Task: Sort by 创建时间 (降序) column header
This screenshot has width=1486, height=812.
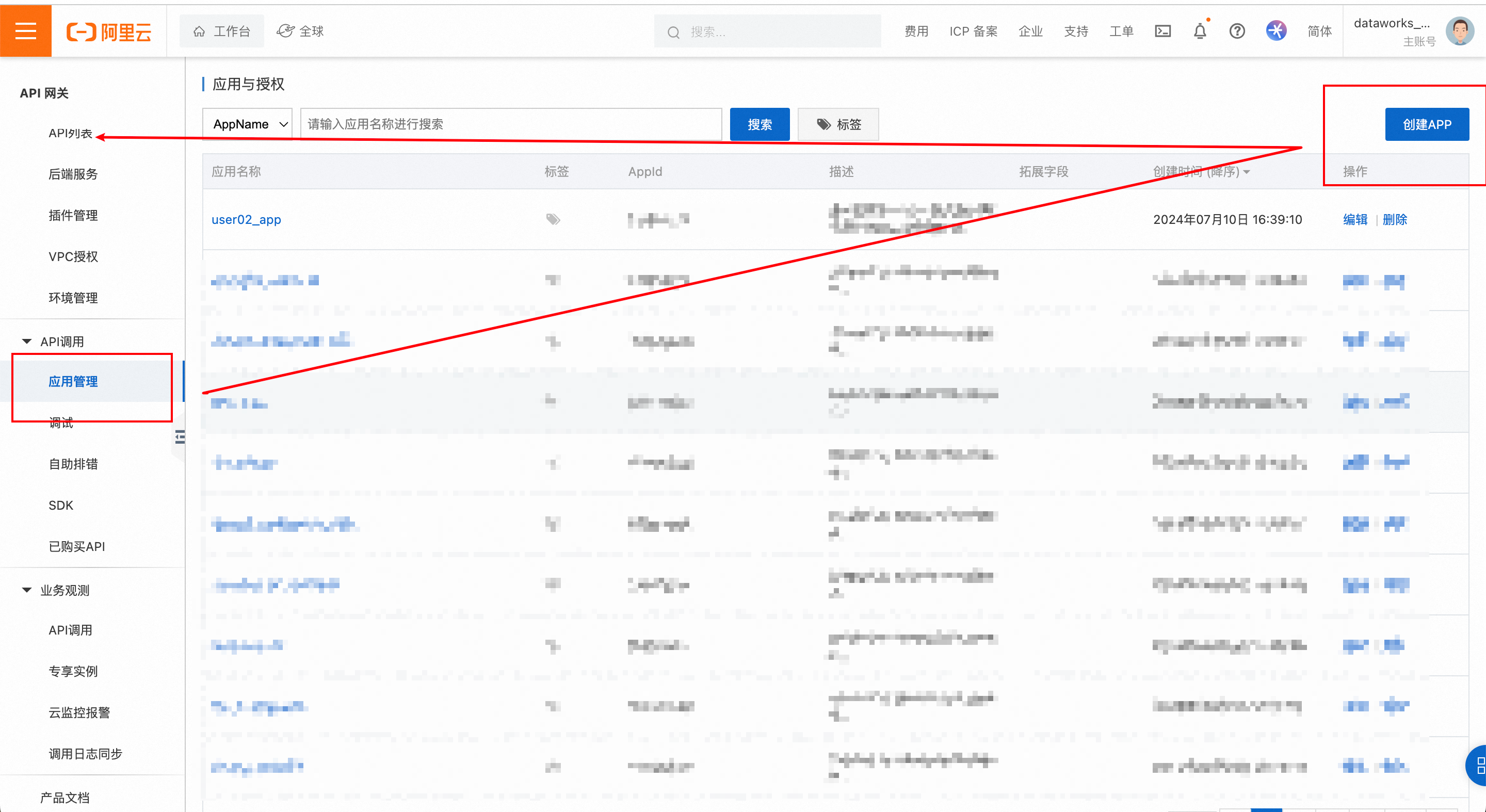Action: tap(1201, 171)
